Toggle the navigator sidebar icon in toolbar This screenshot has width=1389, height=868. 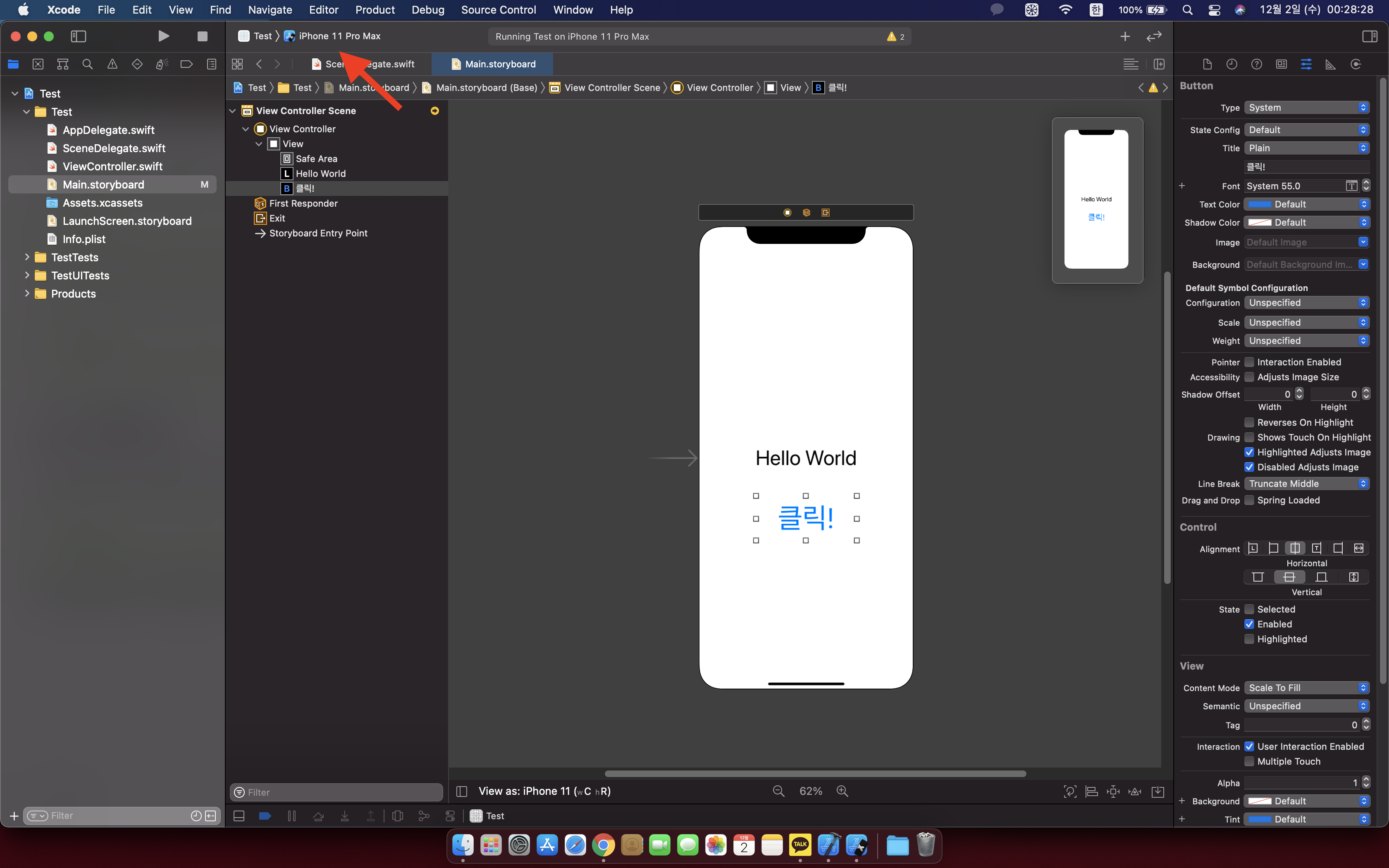point(78,36)
